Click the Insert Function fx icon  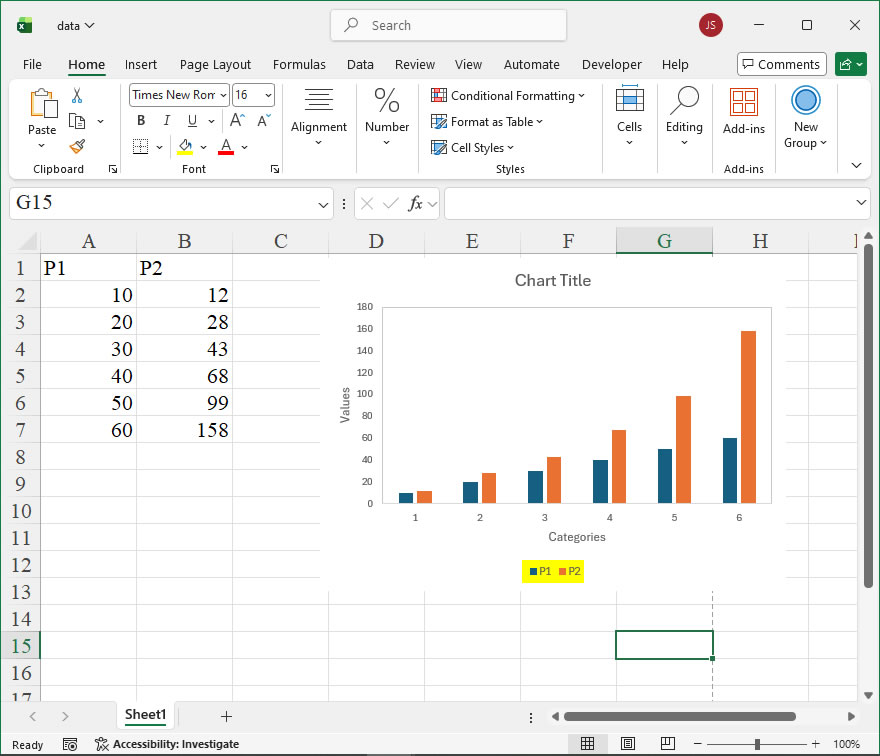point(415,203)
